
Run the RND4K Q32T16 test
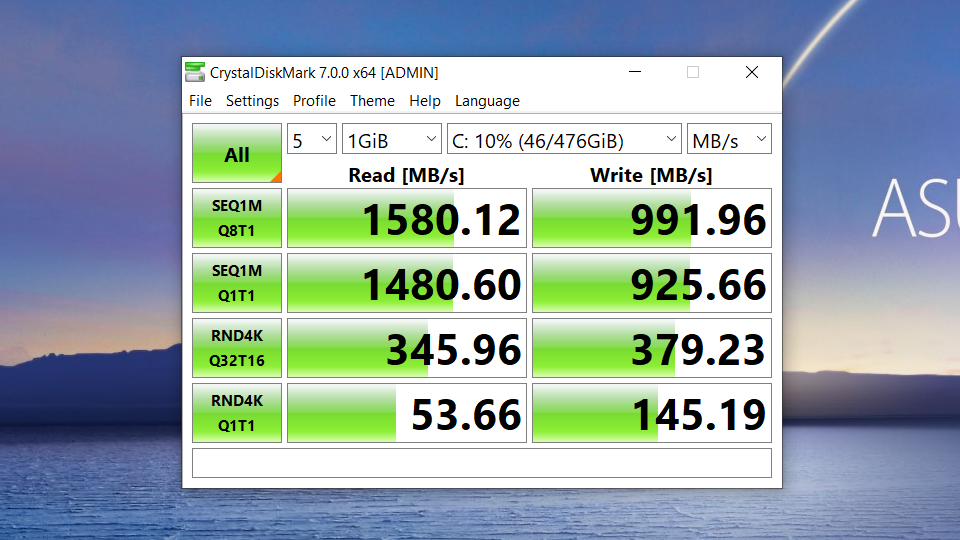(x=237, y=348)
